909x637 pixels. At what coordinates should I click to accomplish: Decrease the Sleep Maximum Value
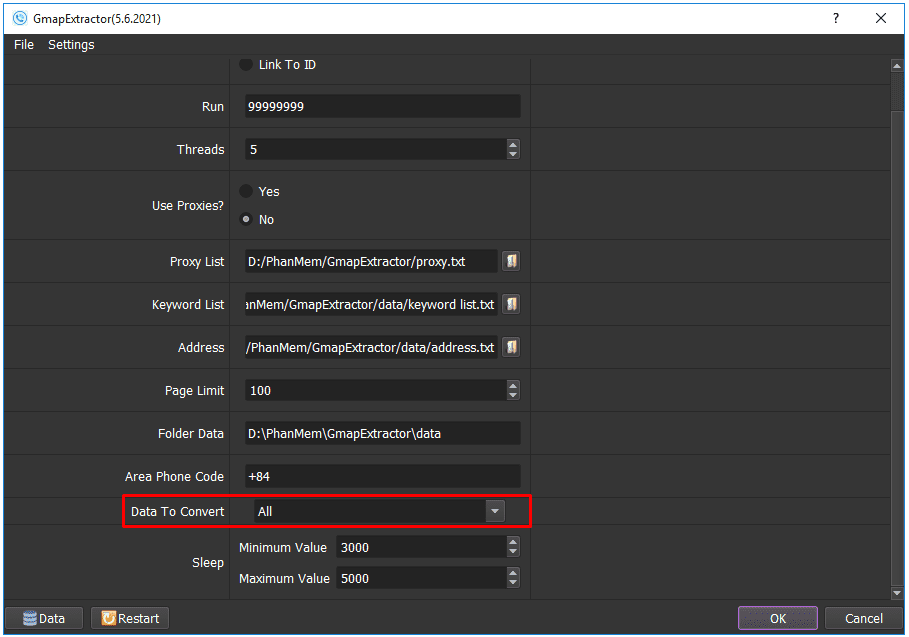tap(512, 583)
